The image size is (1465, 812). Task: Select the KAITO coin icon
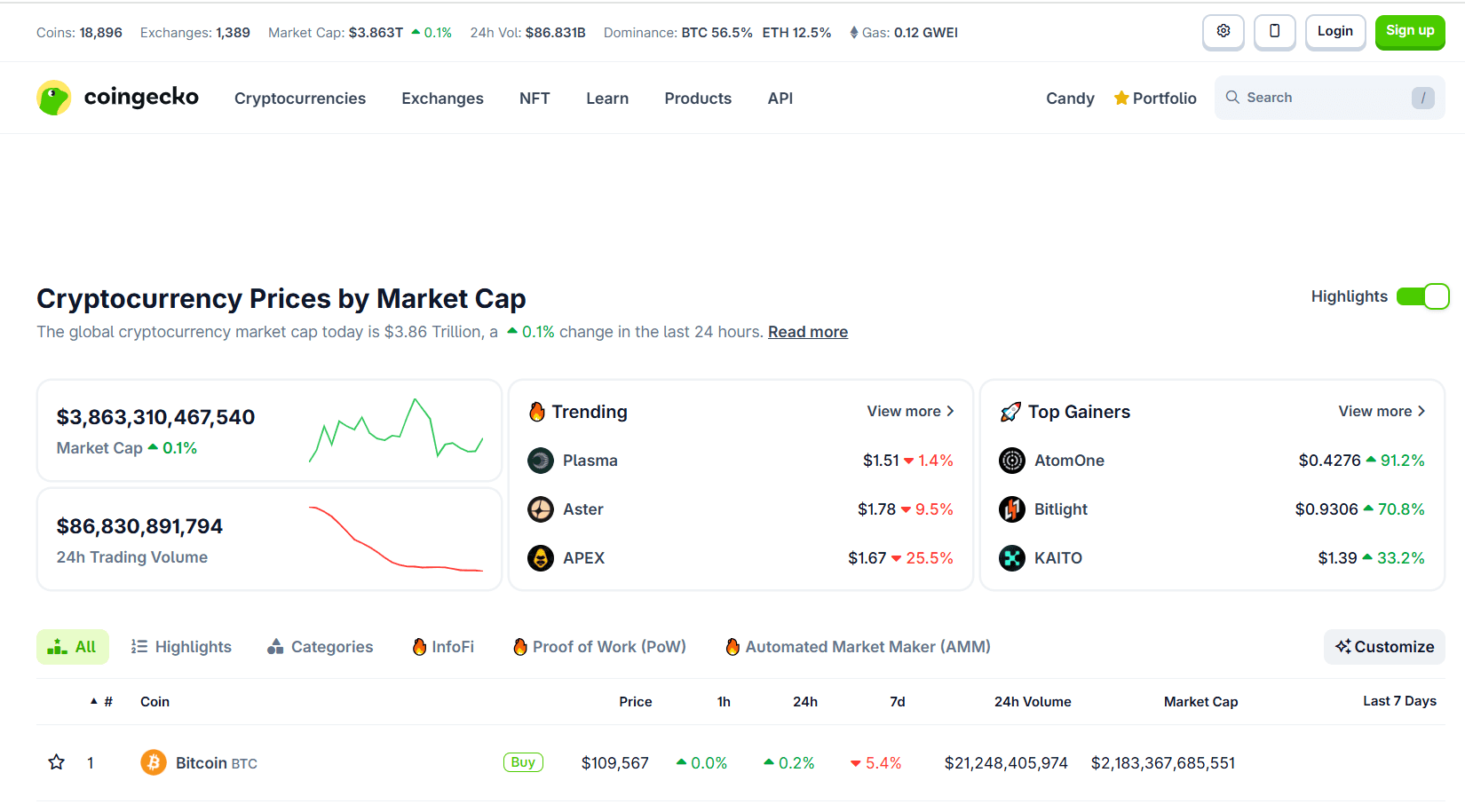tap(1012, 558)
